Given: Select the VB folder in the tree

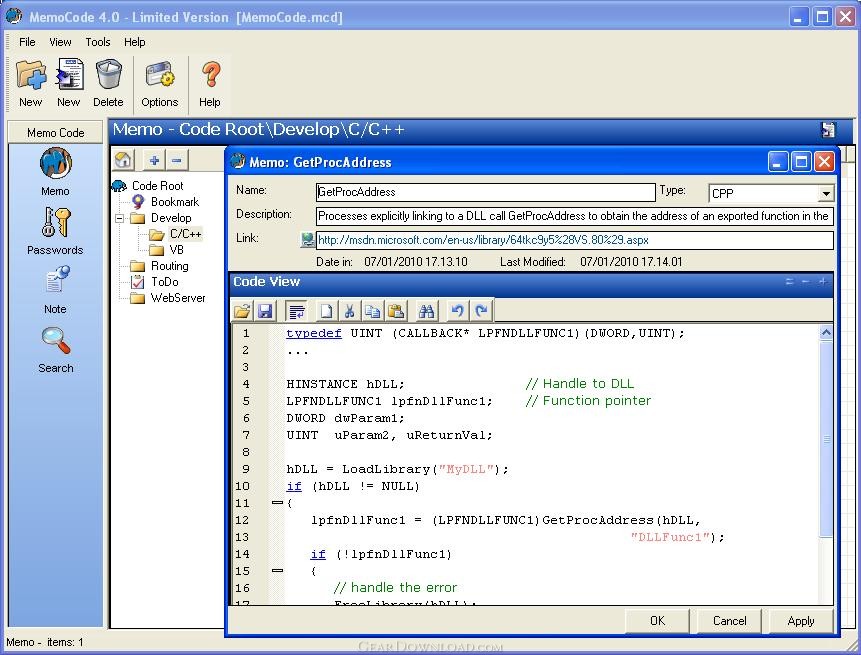Looking at the screenshot, I should (x=176, y=250).
